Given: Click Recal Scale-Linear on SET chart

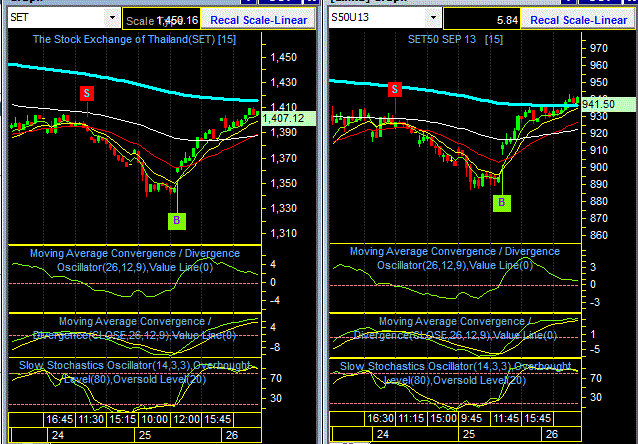Looking at the screenshot, I should pos(259,20).
